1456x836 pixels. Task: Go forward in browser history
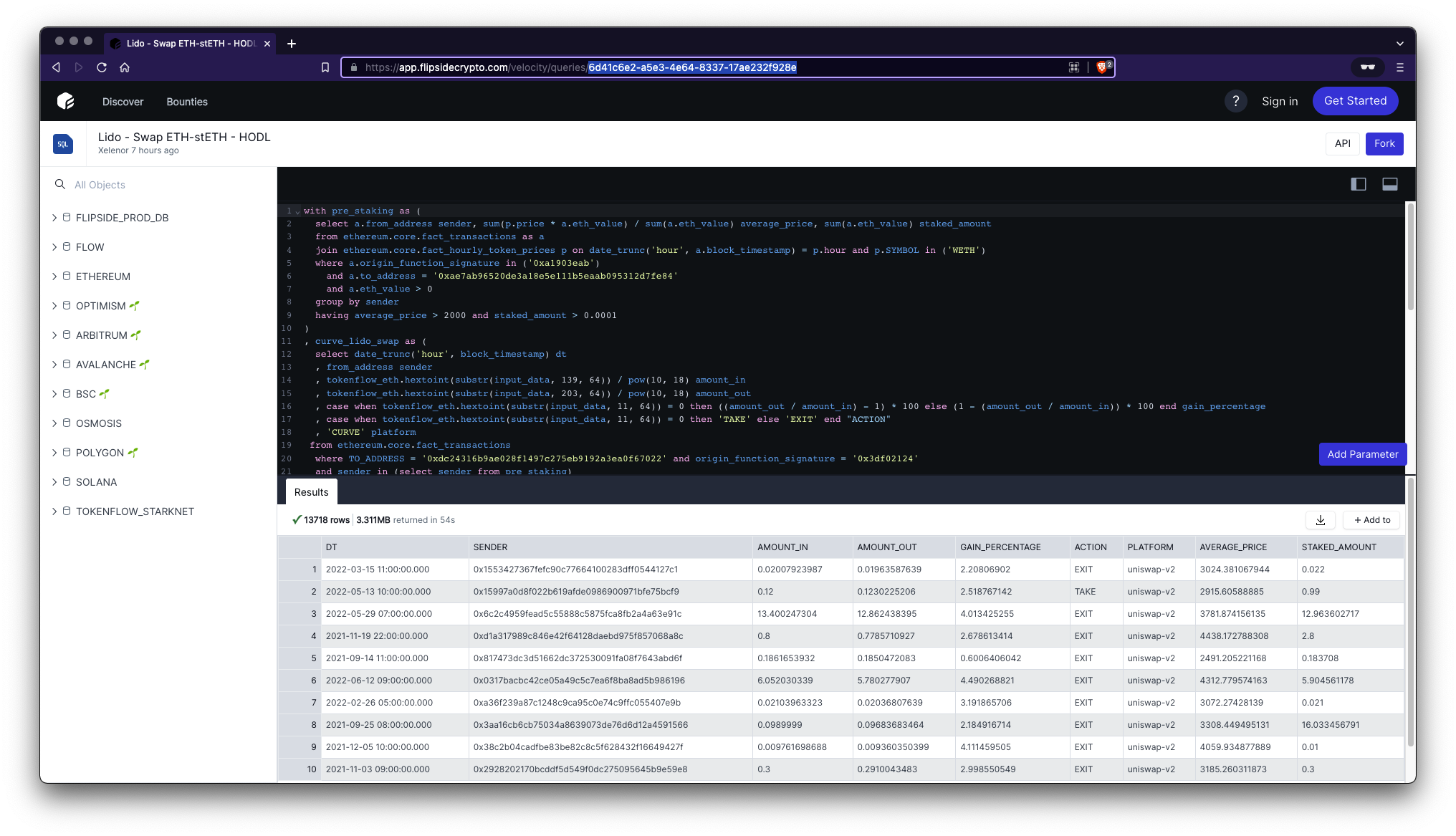[79, 67]
